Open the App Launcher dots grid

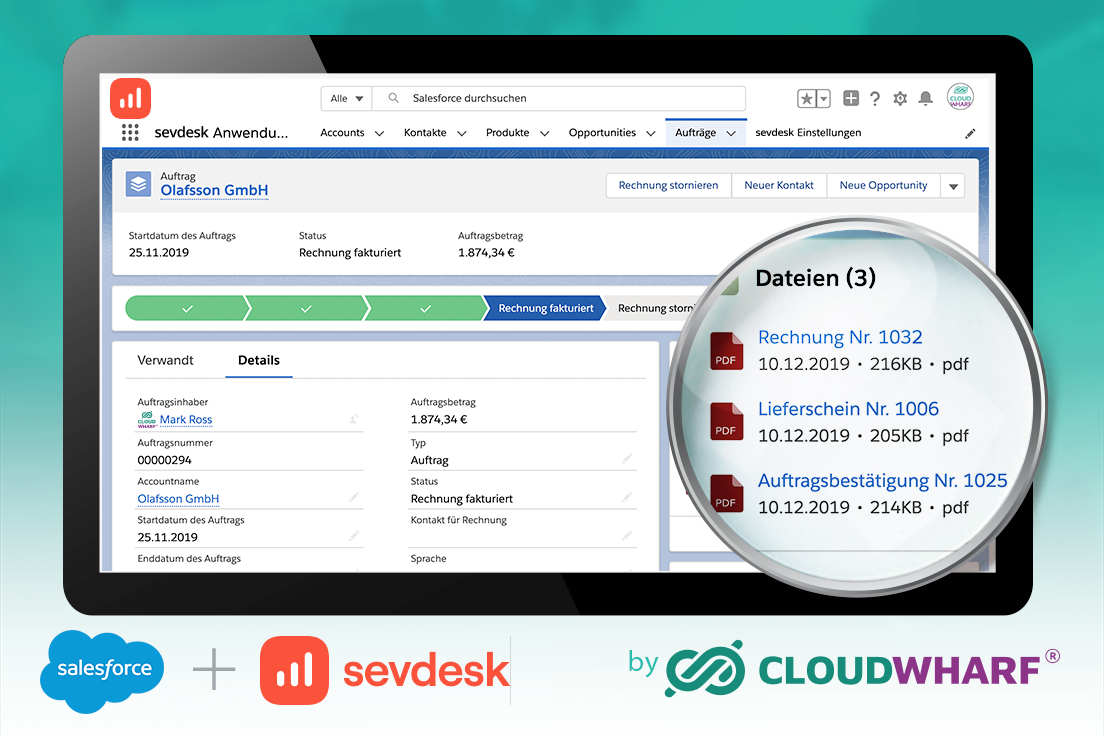coord(130,132)
